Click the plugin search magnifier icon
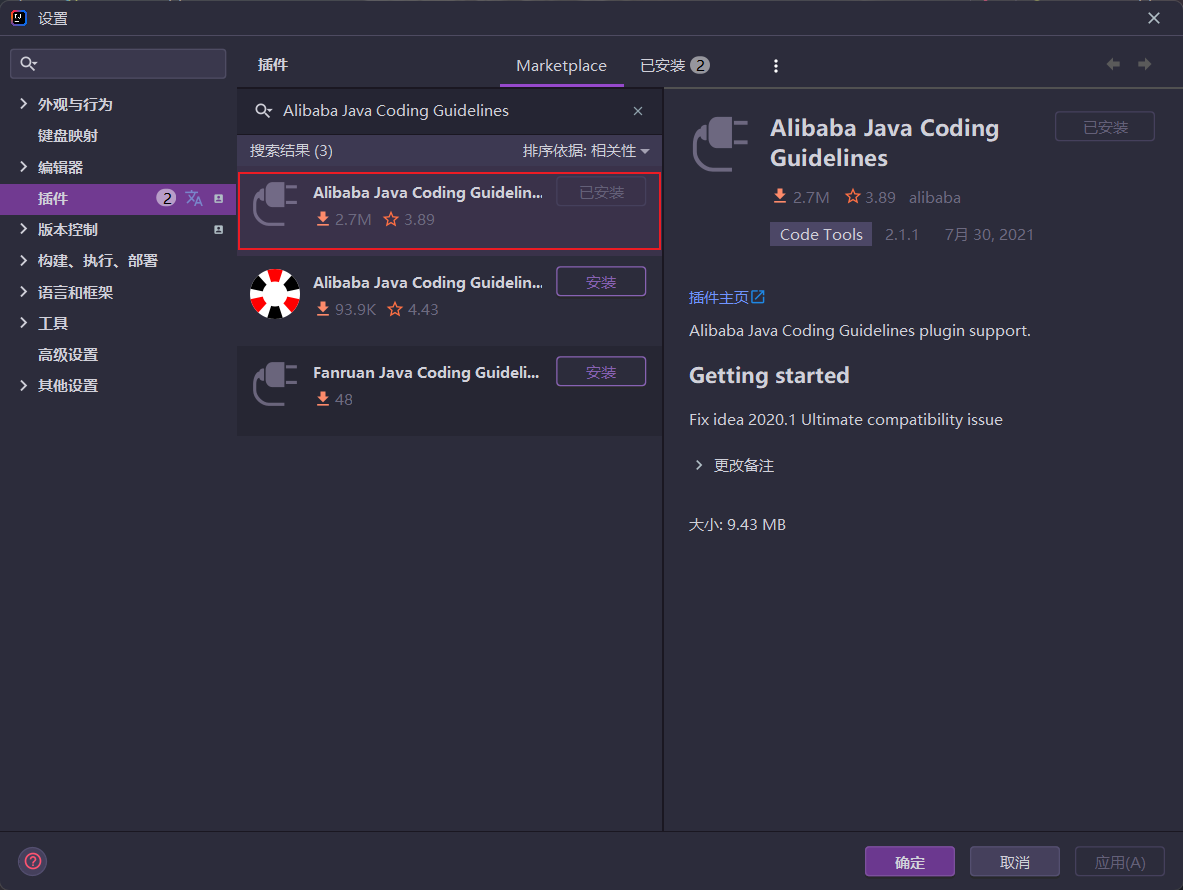The width and height of the screenshot is (1183, 890). click(x=263, y=111)
